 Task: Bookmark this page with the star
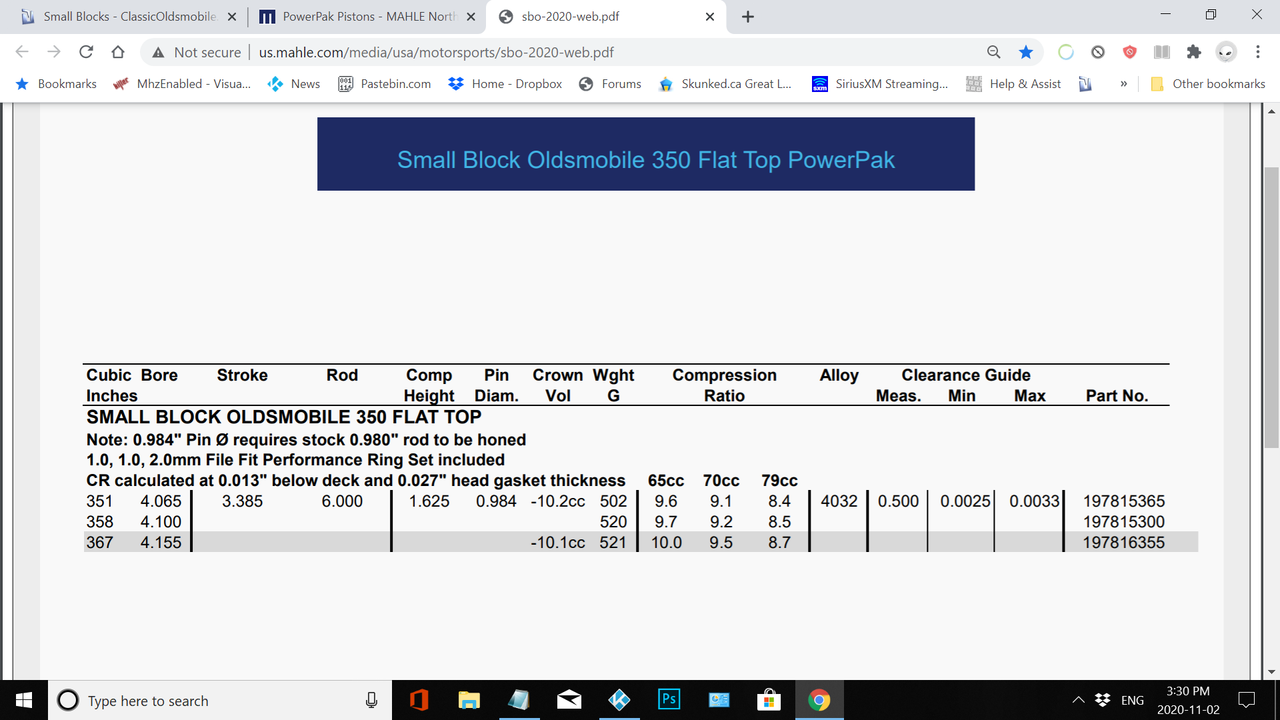(x=1026, y=52)
